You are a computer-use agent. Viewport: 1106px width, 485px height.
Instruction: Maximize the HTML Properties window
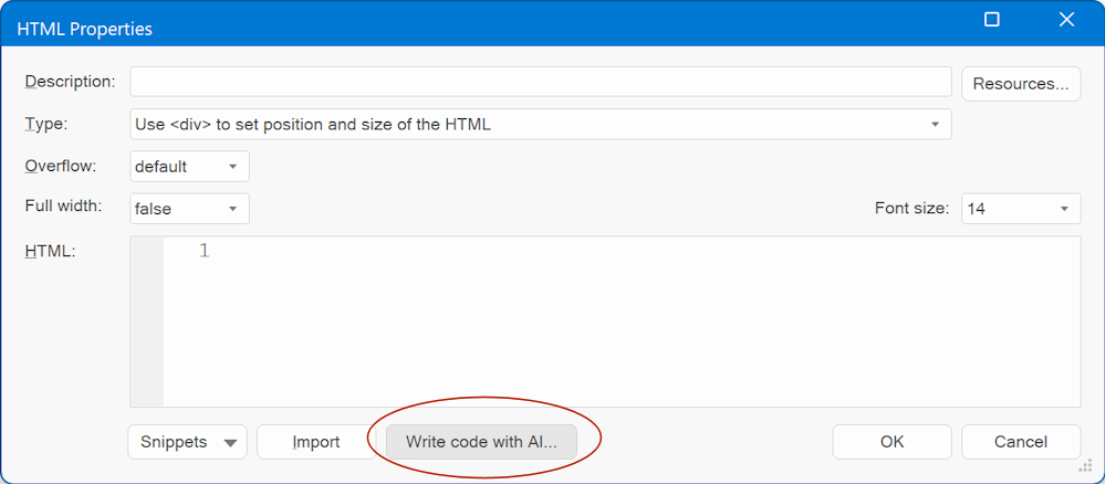point(992,20)
